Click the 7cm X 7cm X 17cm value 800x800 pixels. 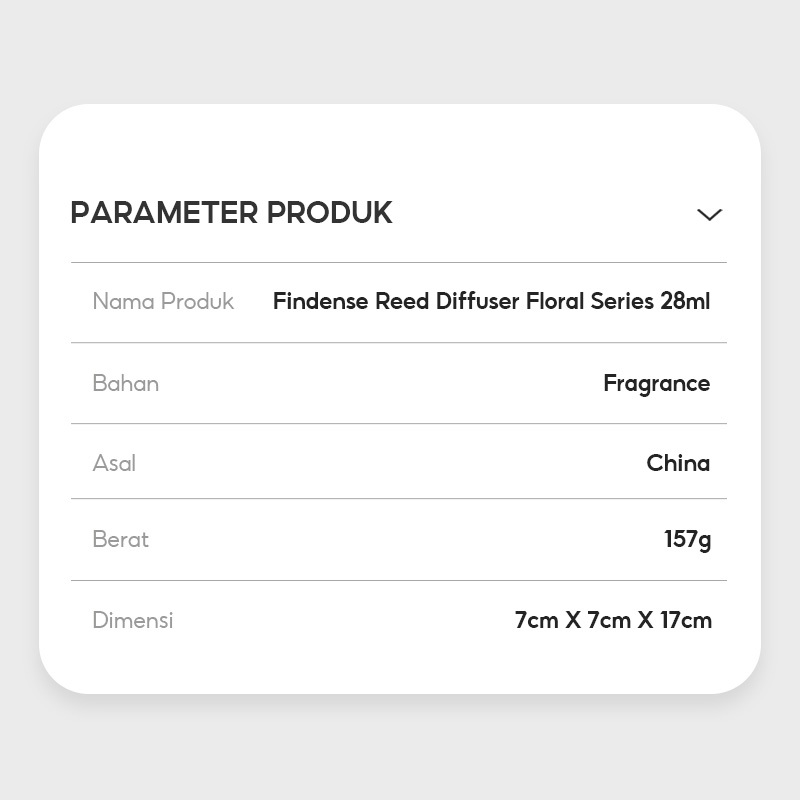pyautogui.click(x=613, y=620)
